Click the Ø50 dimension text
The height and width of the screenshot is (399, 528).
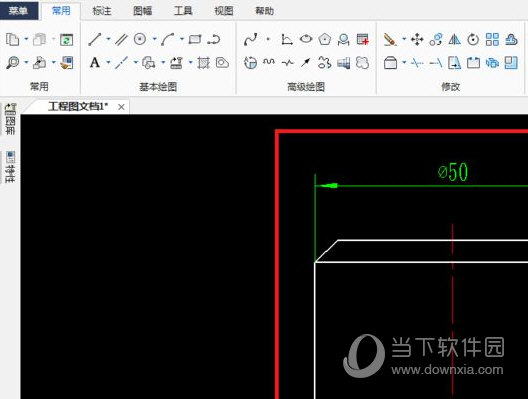(453, 172)
